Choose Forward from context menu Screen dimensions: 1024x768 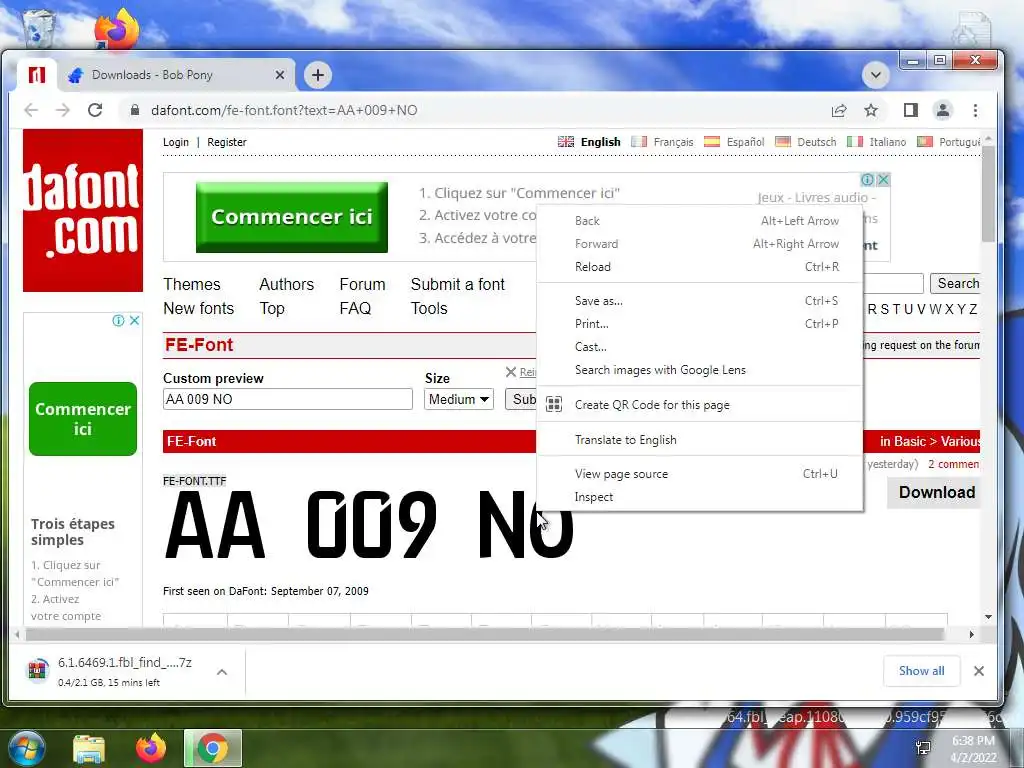699,244
